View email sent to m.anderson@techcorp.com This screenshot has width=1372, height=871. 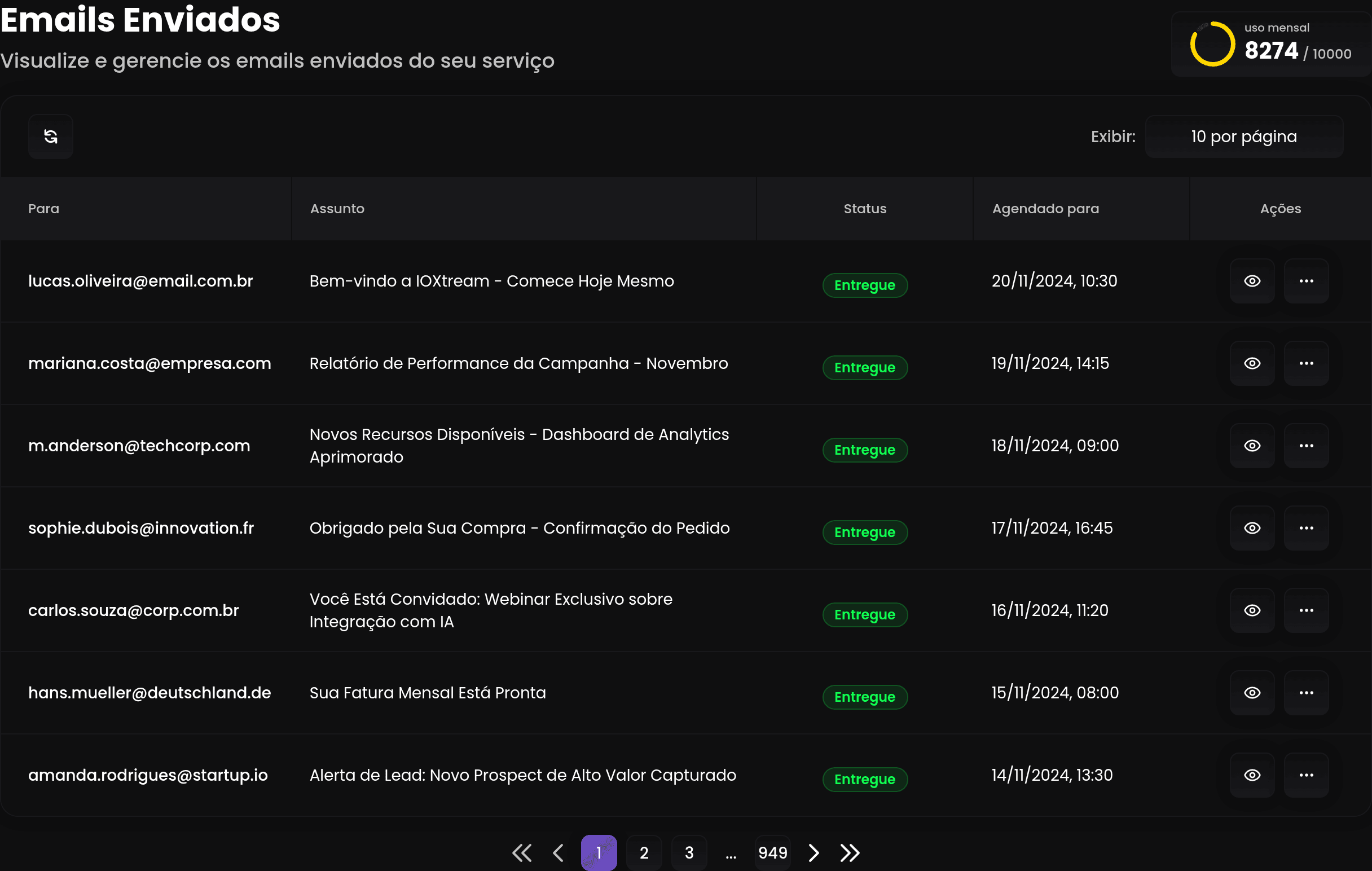[1252, 446]
